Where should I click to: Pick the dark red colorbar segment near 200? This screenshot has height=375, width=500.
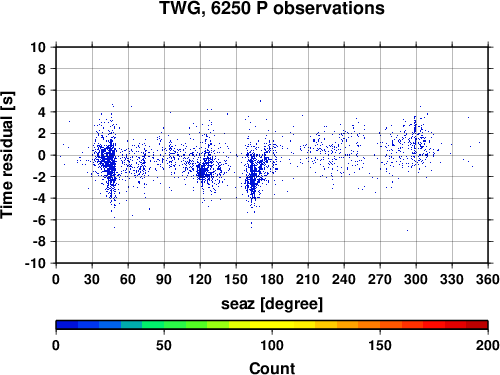tap(477, 325)
